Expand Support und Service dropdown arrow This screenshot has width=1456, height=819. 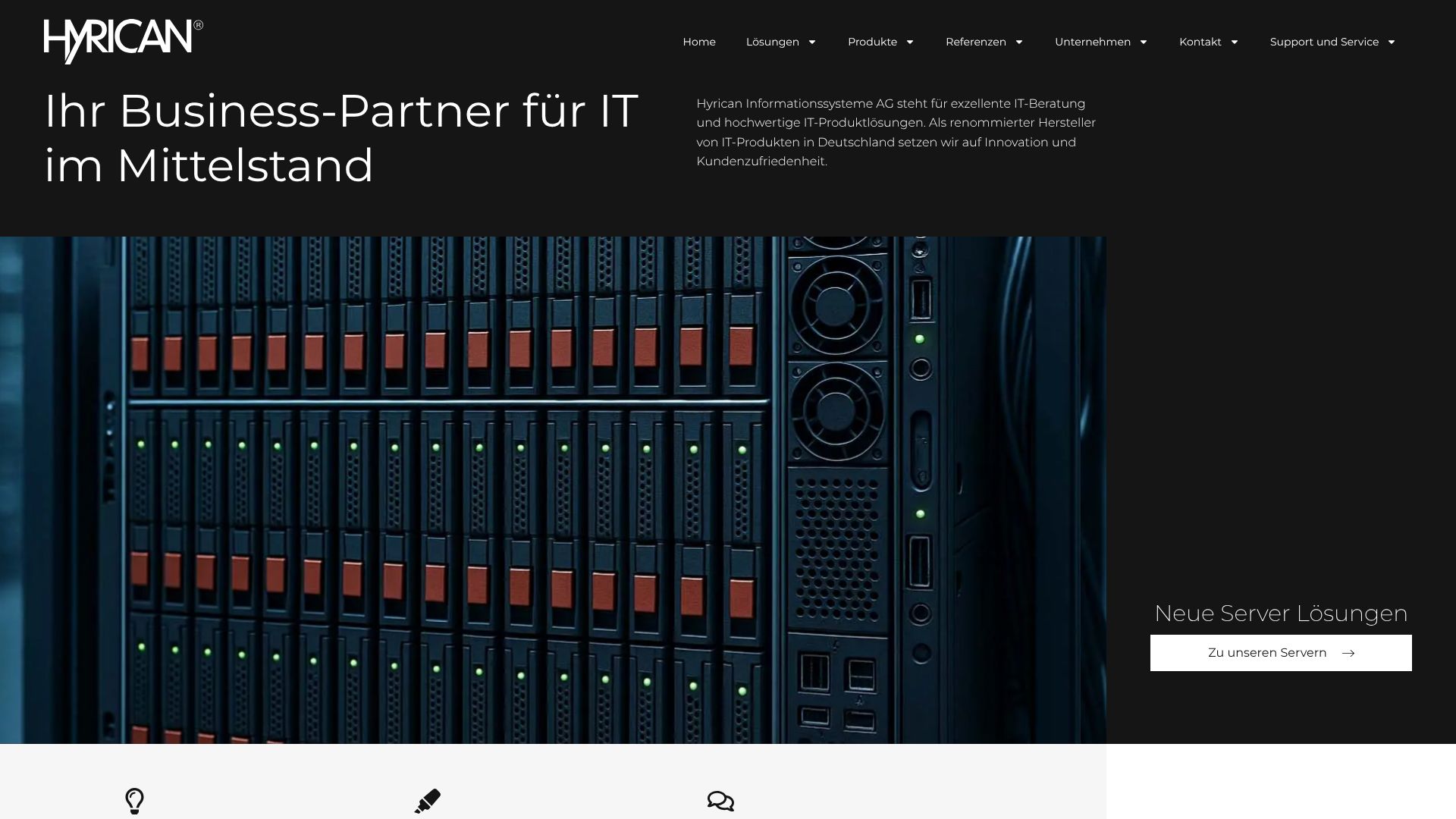point(1392,42)
